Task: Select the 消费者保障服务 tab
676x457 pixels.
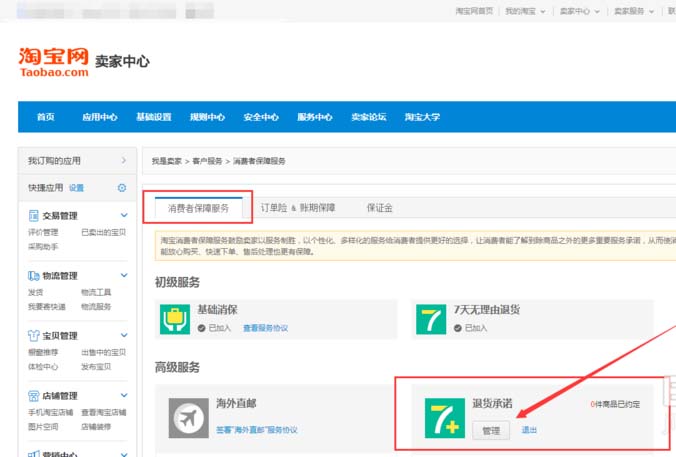Action: pos(198,208)
